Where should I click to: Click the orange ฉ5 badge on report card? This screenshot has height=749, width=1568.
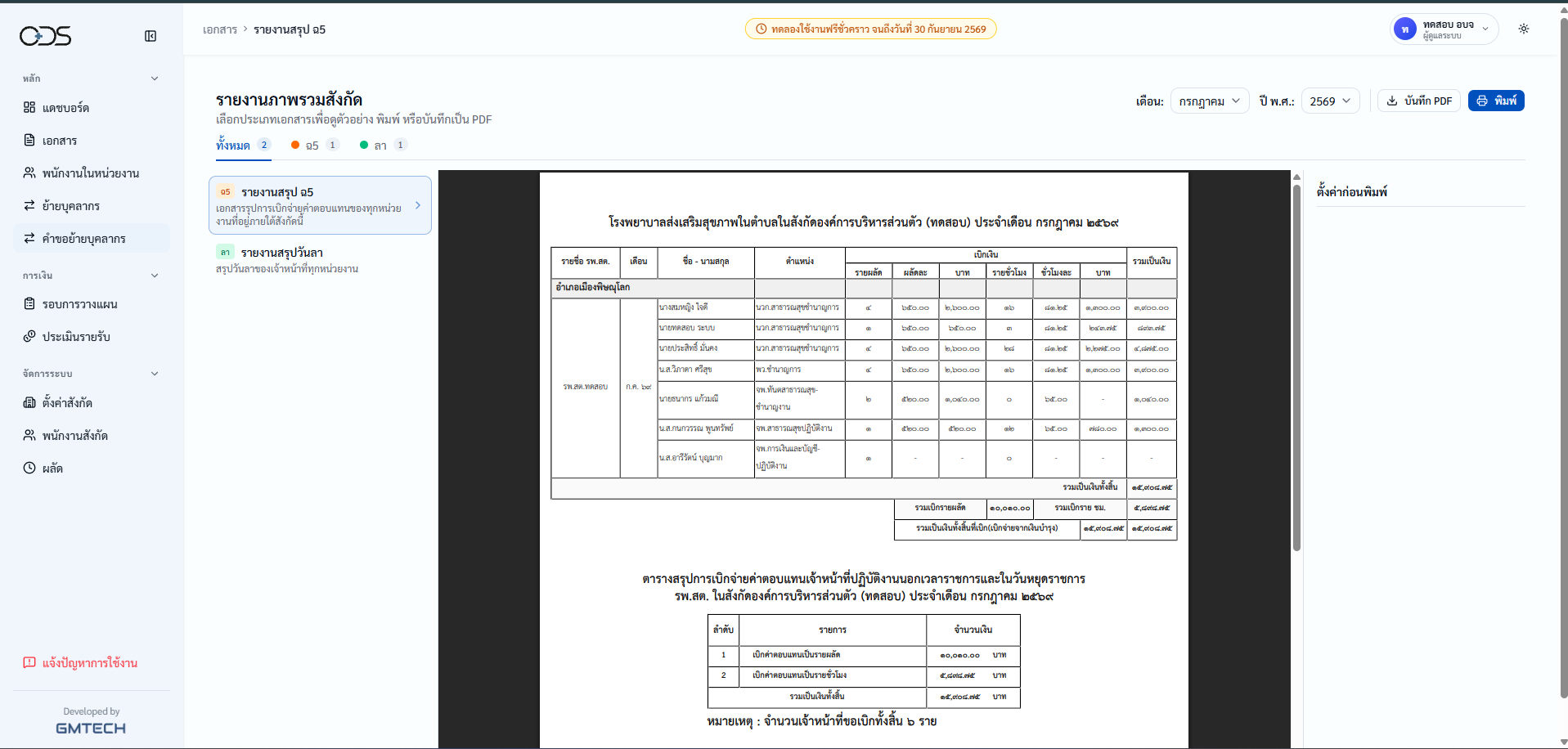[x=225, y=191]
